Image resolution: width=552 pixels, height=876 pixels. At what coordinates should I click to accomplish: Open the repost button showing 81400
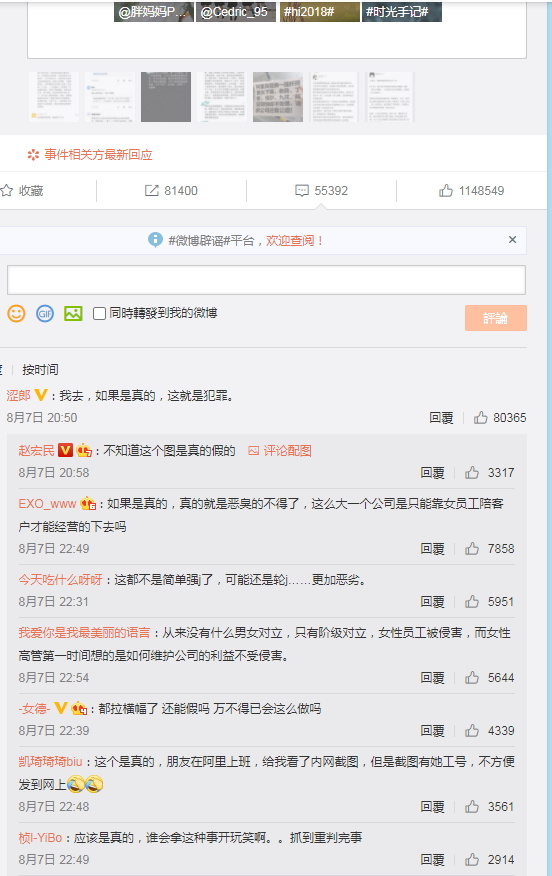tap(171, 191)
